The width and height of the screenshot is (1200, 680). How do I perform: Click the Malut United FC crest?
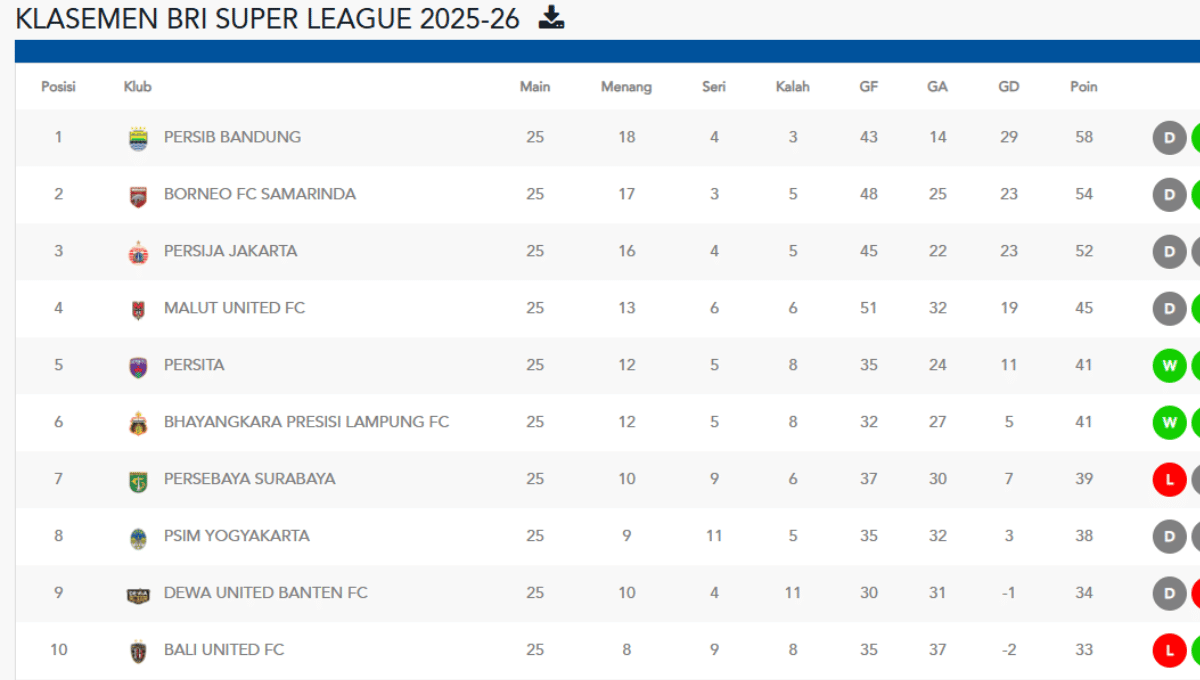pos(135,308)
